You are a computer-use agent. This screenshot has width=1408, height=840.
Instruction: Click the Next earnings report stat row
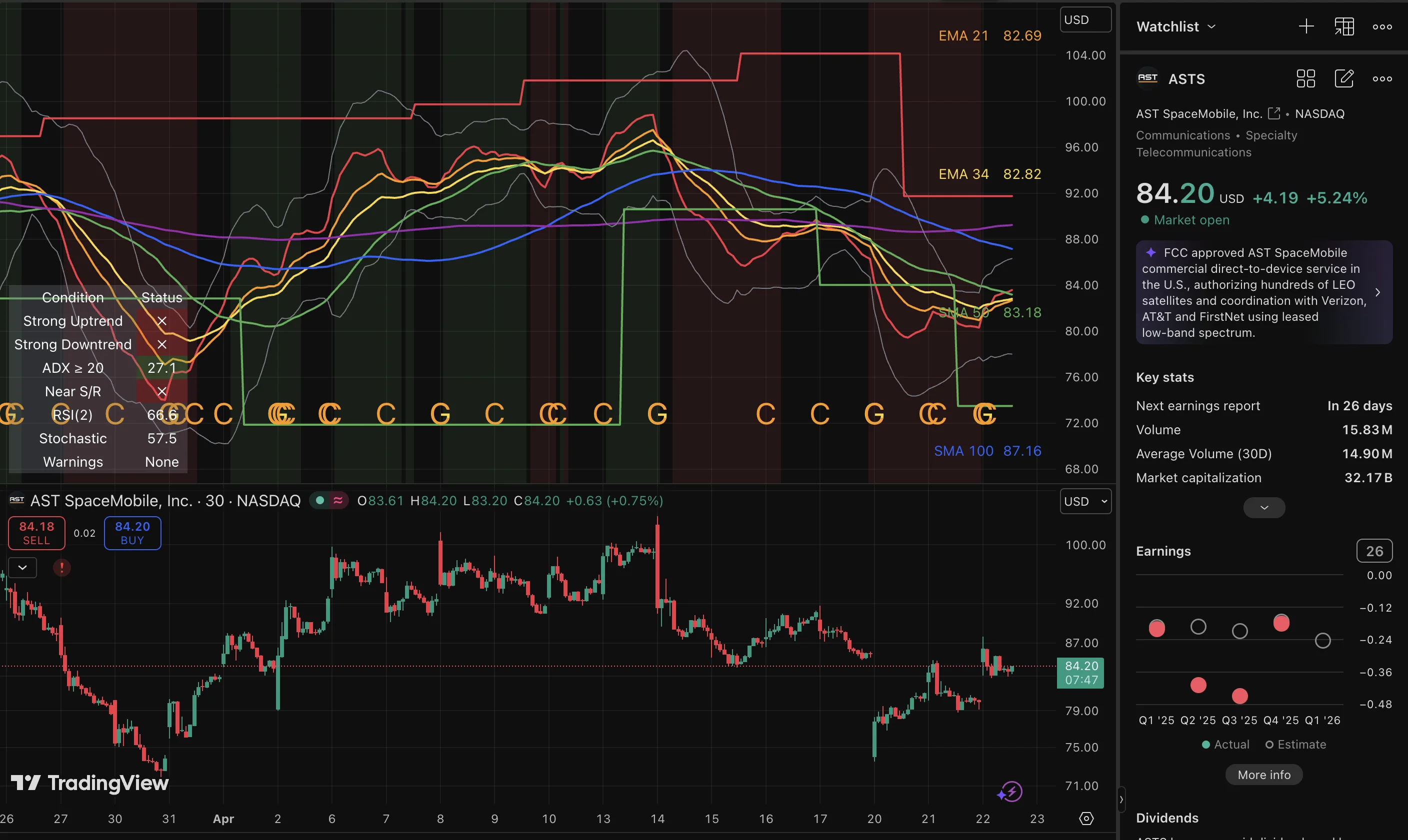coord(1263,406)
